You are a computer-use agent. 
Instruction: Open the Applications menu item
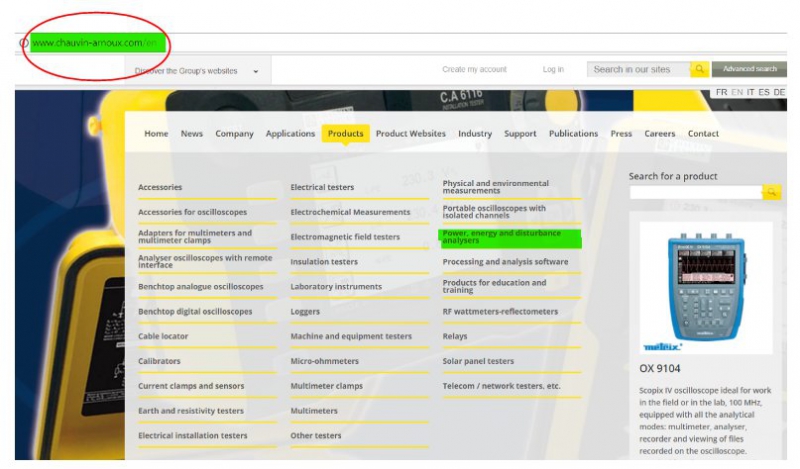pyautogui.click(x=290, y=134)
